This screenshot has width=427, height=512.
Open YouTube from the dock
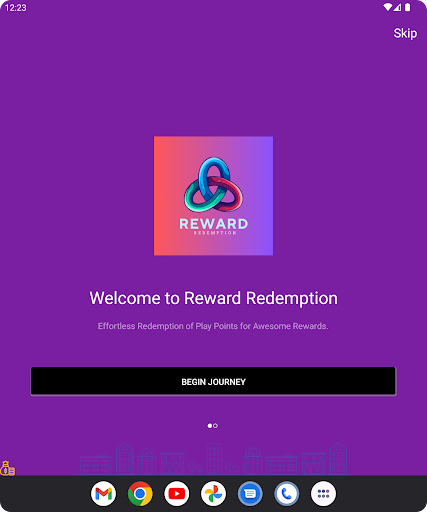coord(177,493)
